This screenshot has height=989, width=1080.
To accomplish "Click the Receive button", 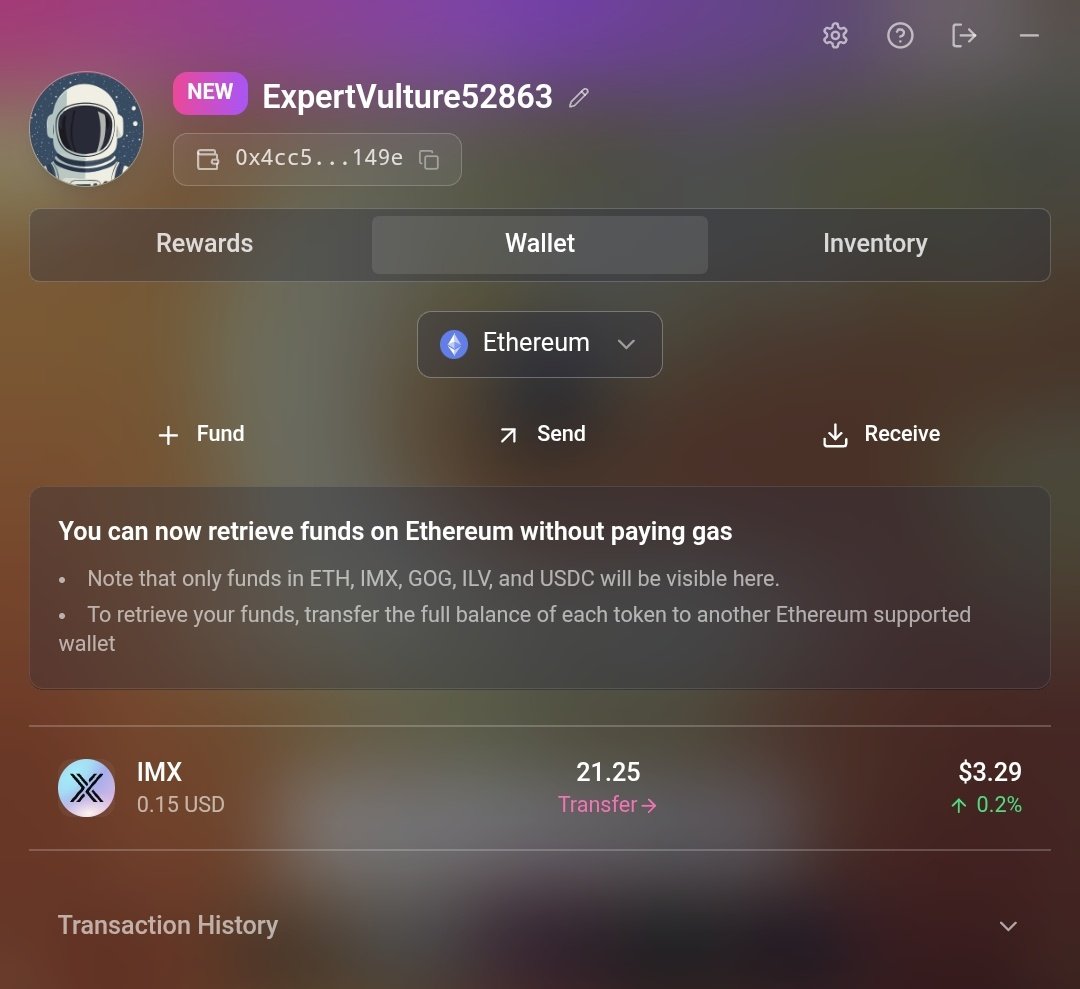I will (x=881, y=434).
